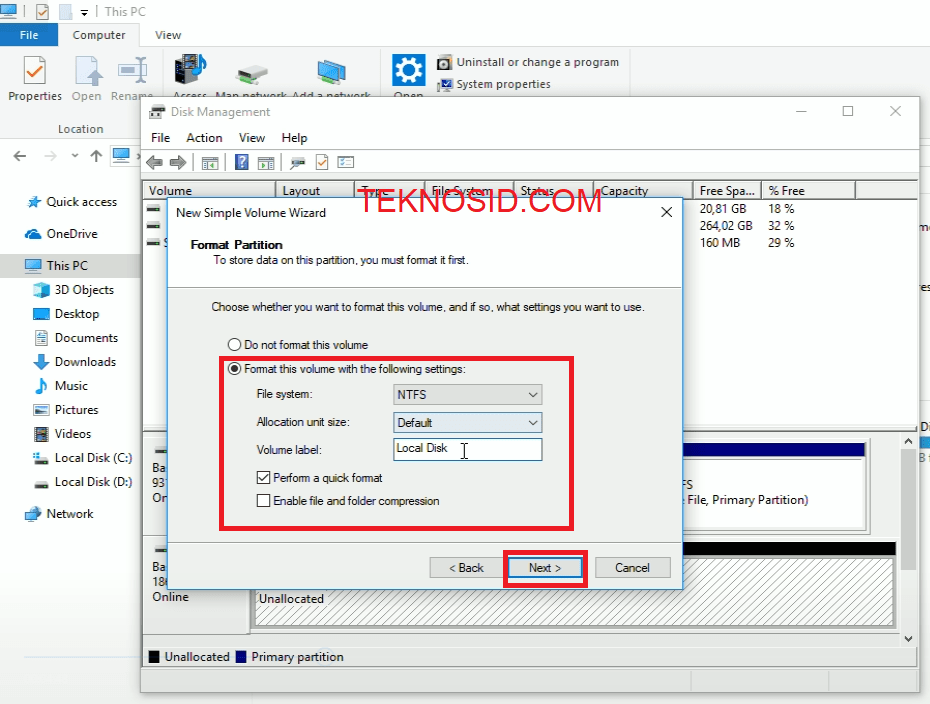Open the File system NTFS dropdown
Viewport: 930px width, 704px height.
[467, 394]
